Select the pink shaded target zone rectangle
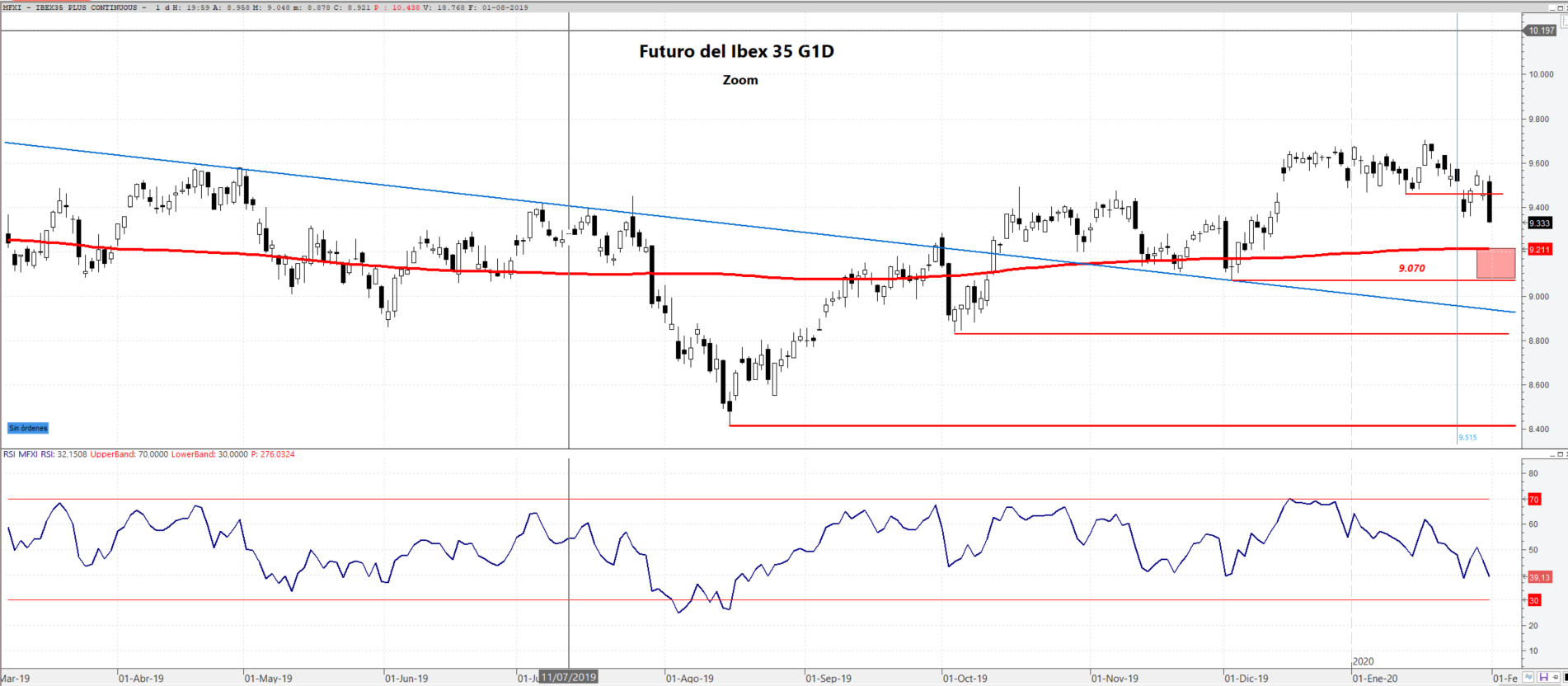 click(1495, 264)
